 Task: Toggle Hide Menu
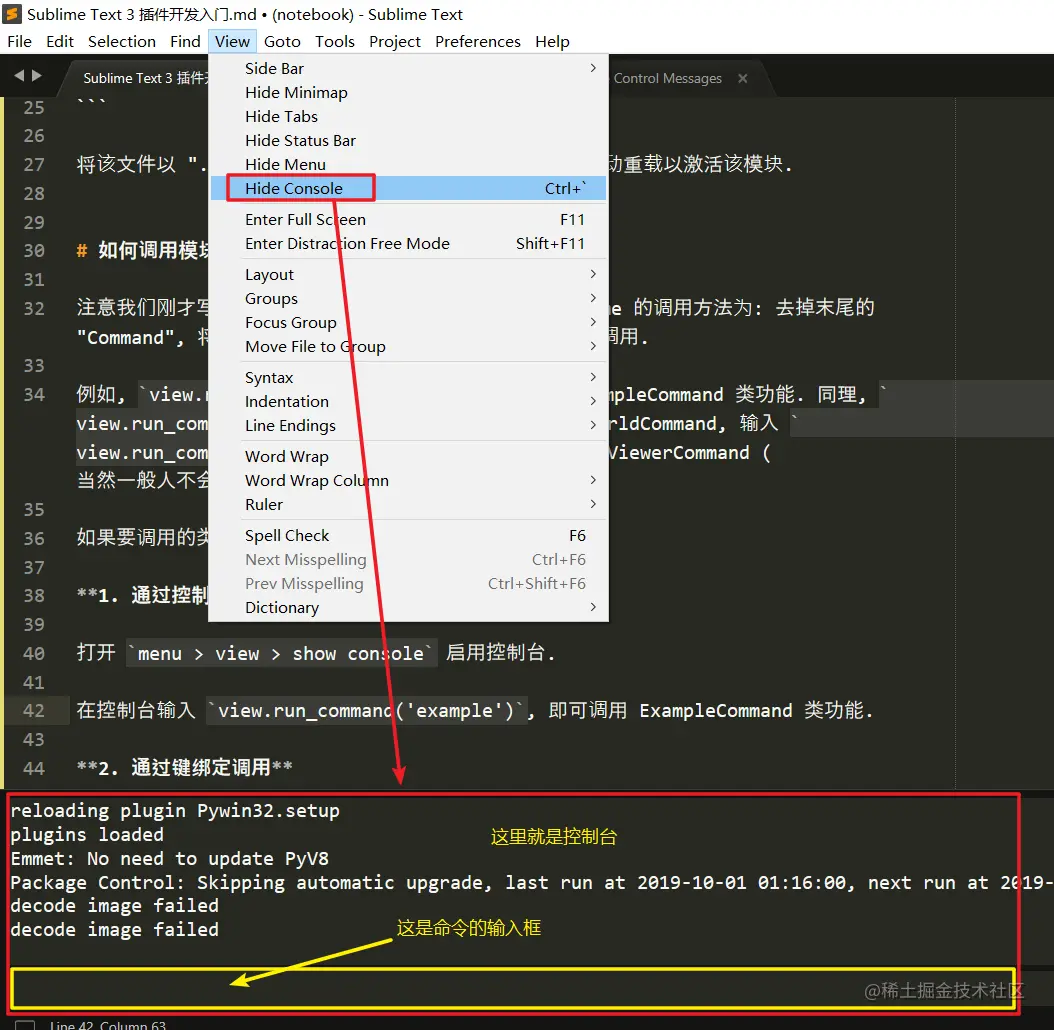pos(408,165)
